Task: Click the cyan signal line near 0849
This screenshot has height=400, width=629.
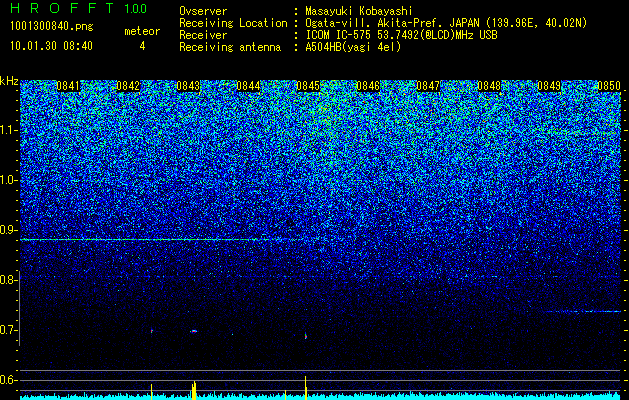Action: (x=583, y=311)
